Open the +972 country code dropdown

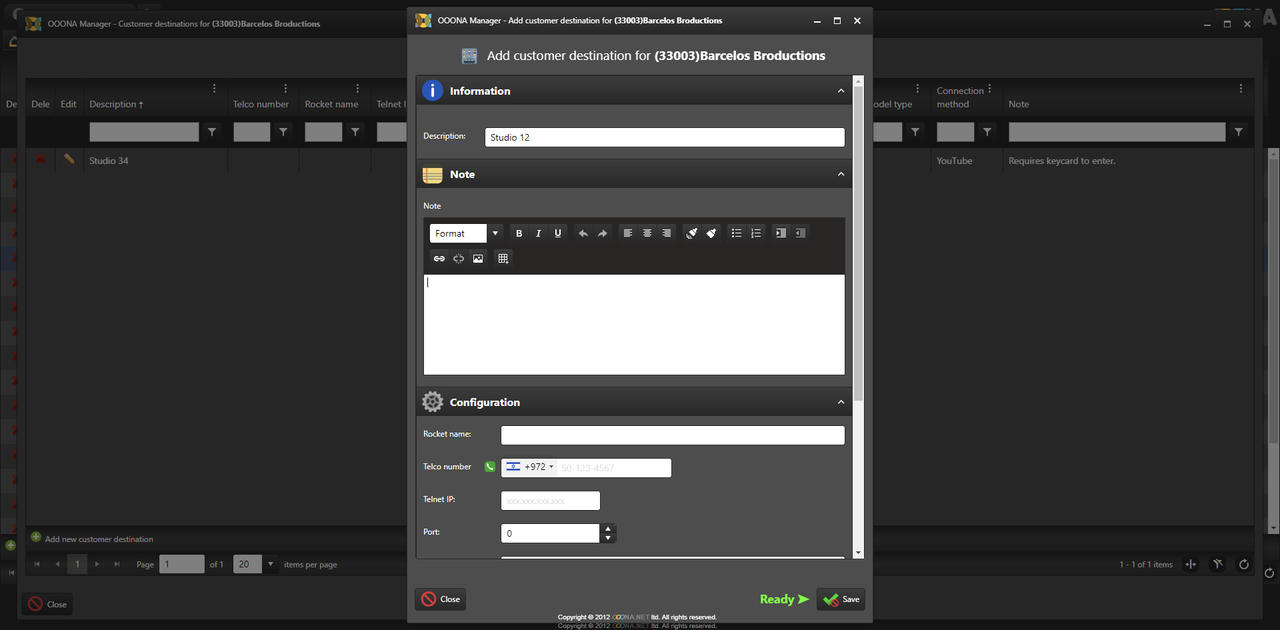click(x=530, y=467)
